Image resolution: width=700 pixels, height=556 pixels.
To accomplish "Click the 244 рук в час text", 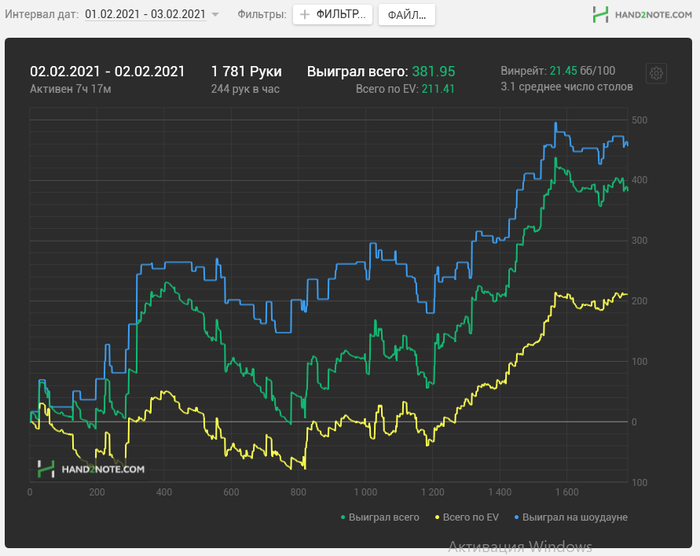I will [245, 89].
